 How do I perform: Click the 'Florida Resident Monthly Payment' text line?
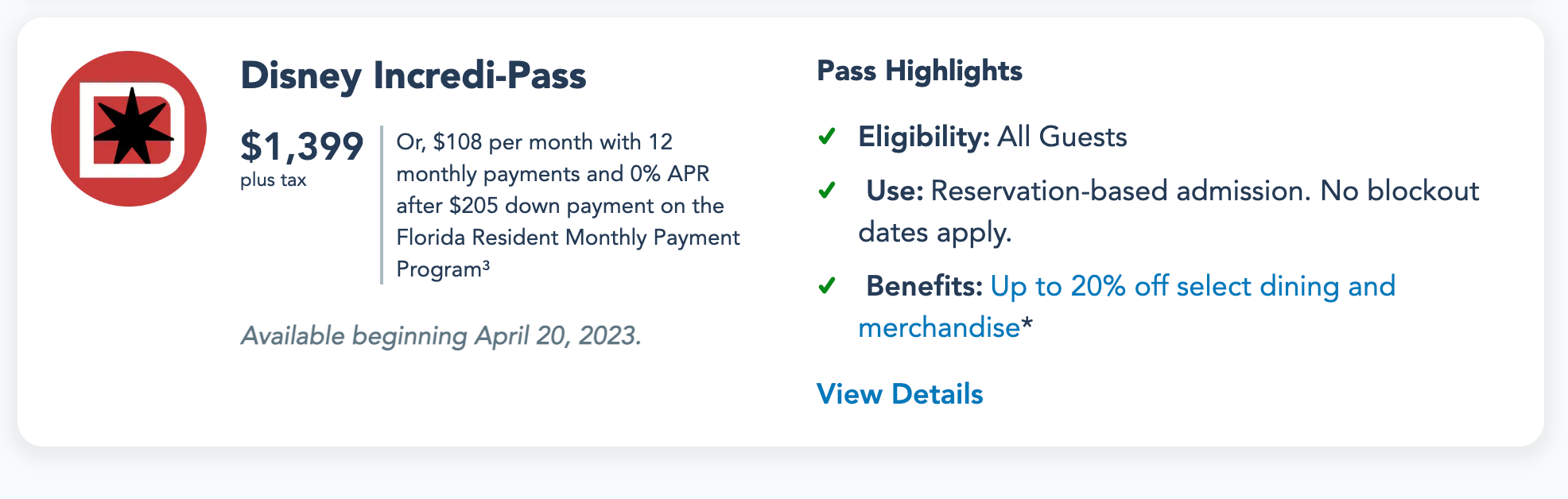568,238
